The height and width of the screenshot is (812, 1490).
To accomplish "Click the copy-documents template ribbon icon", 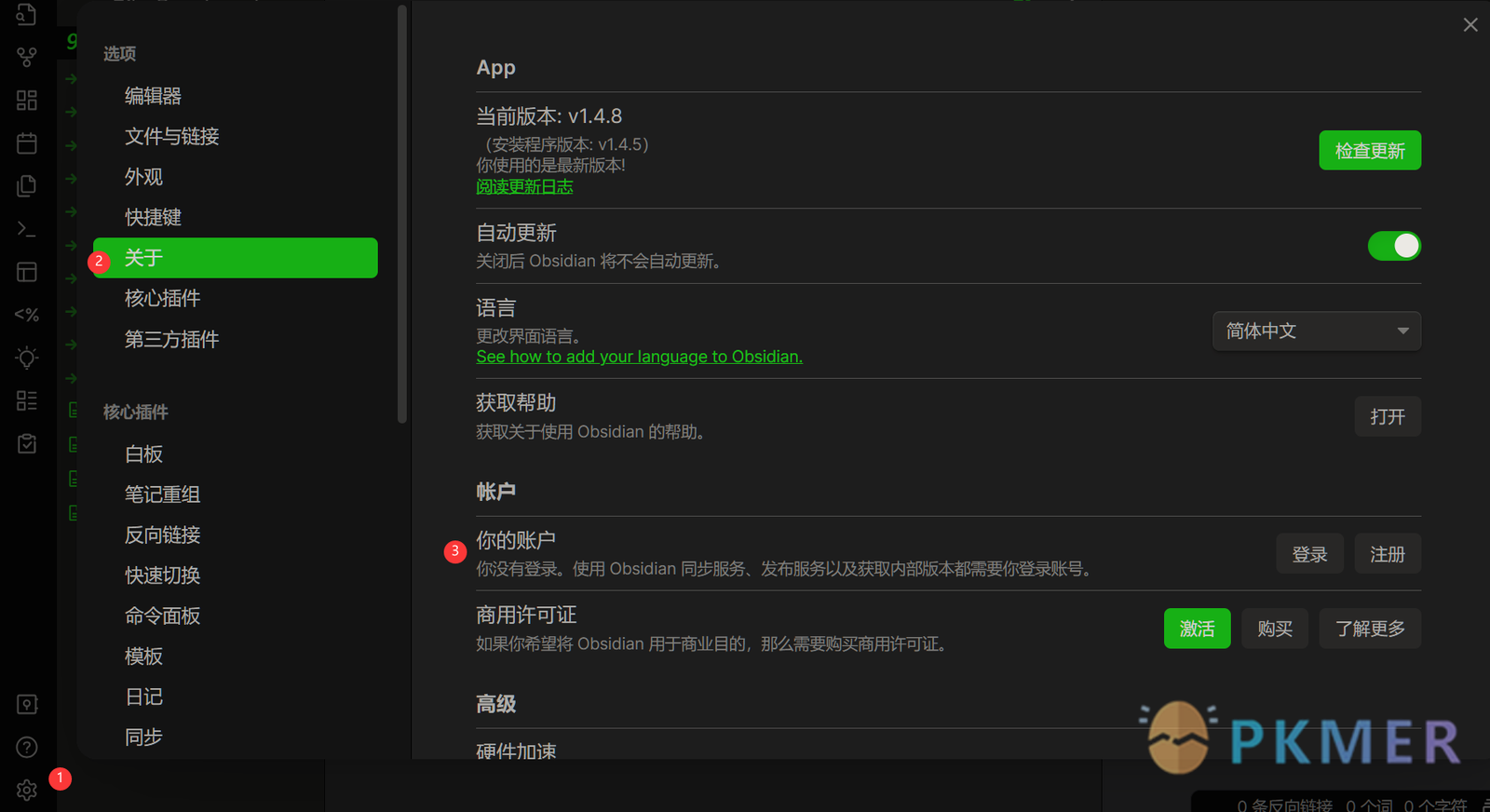I will point(27,185).
